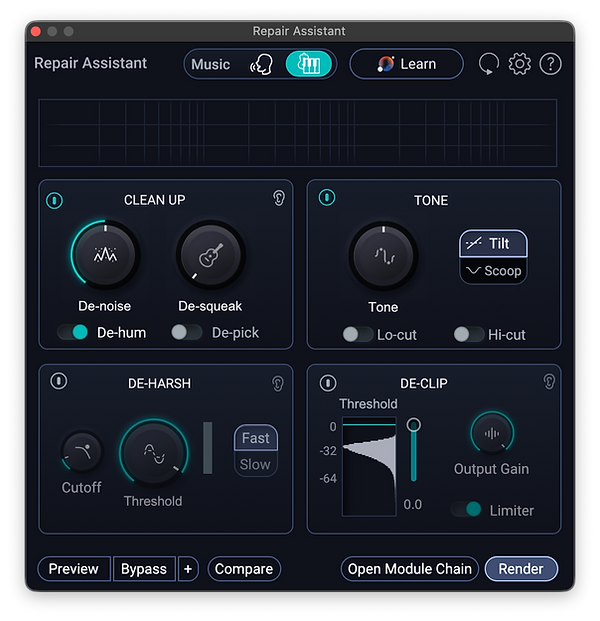Click the spectrum display area
Viewport: 600px width, 621px height.
pyautogui.click(x=298, y=133)
